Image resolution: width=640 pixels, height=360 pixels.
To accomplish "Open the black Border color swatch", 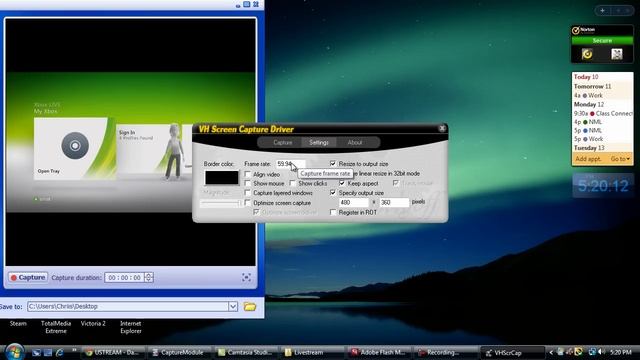I will (222, 178).
